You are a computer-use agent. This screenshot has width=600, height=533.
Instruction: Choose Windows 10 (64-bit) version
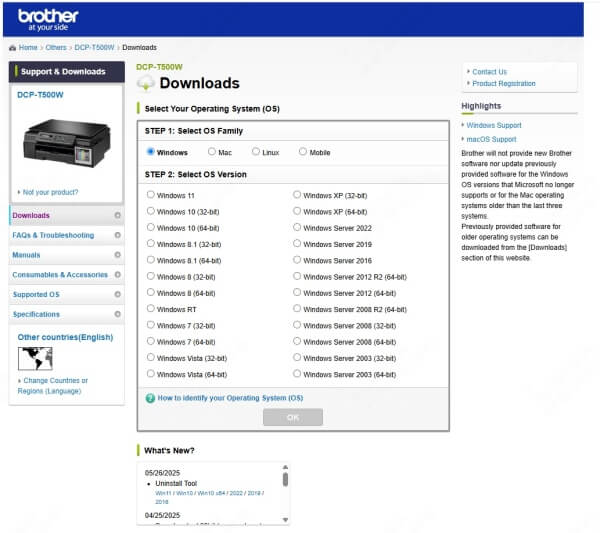[x=151, y=227]
